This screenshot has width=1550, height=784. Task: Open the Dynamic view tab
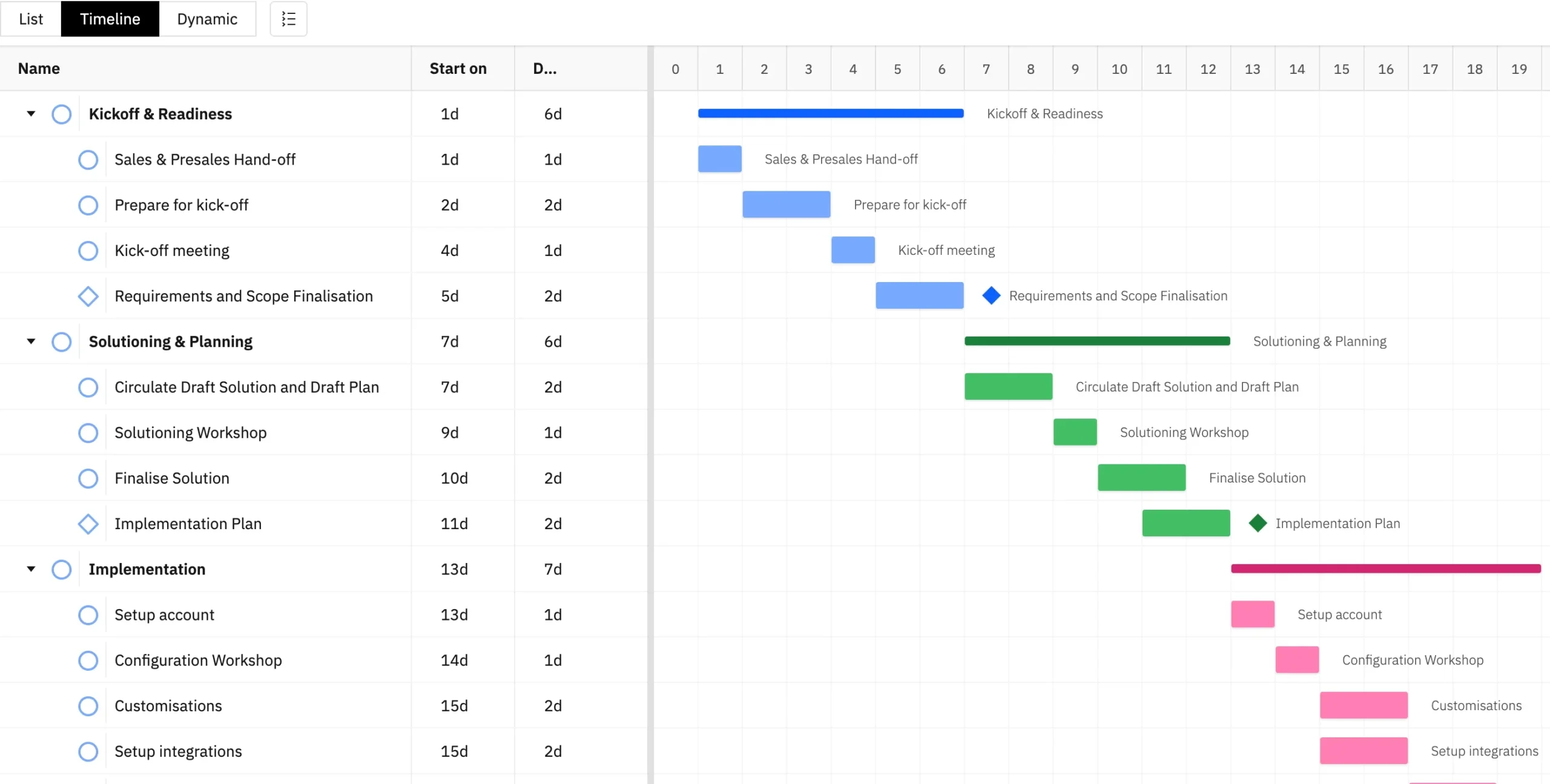coord(207,19)
